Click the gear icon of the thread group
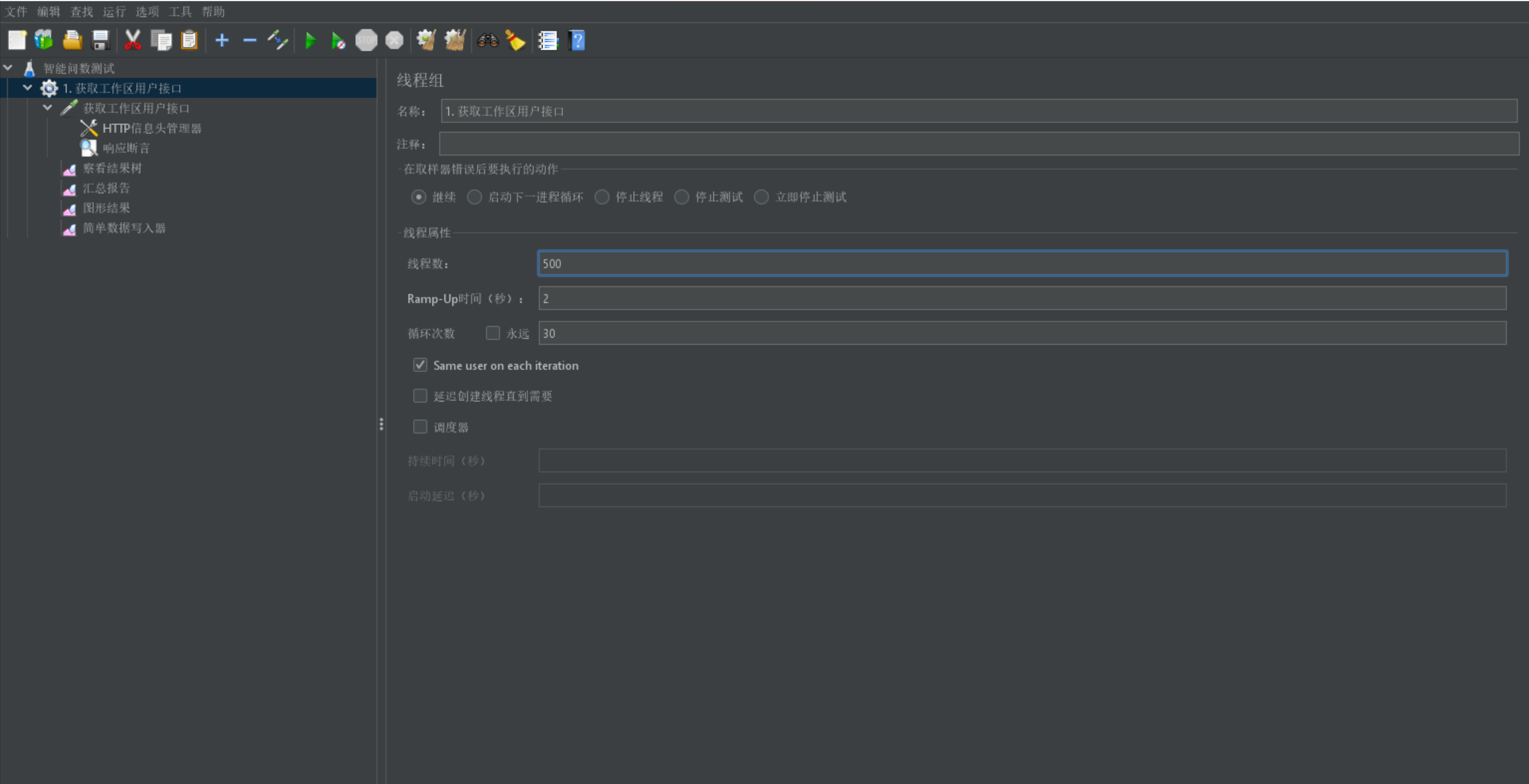This screenshot has height=784, width=1529. pos(49,88)
